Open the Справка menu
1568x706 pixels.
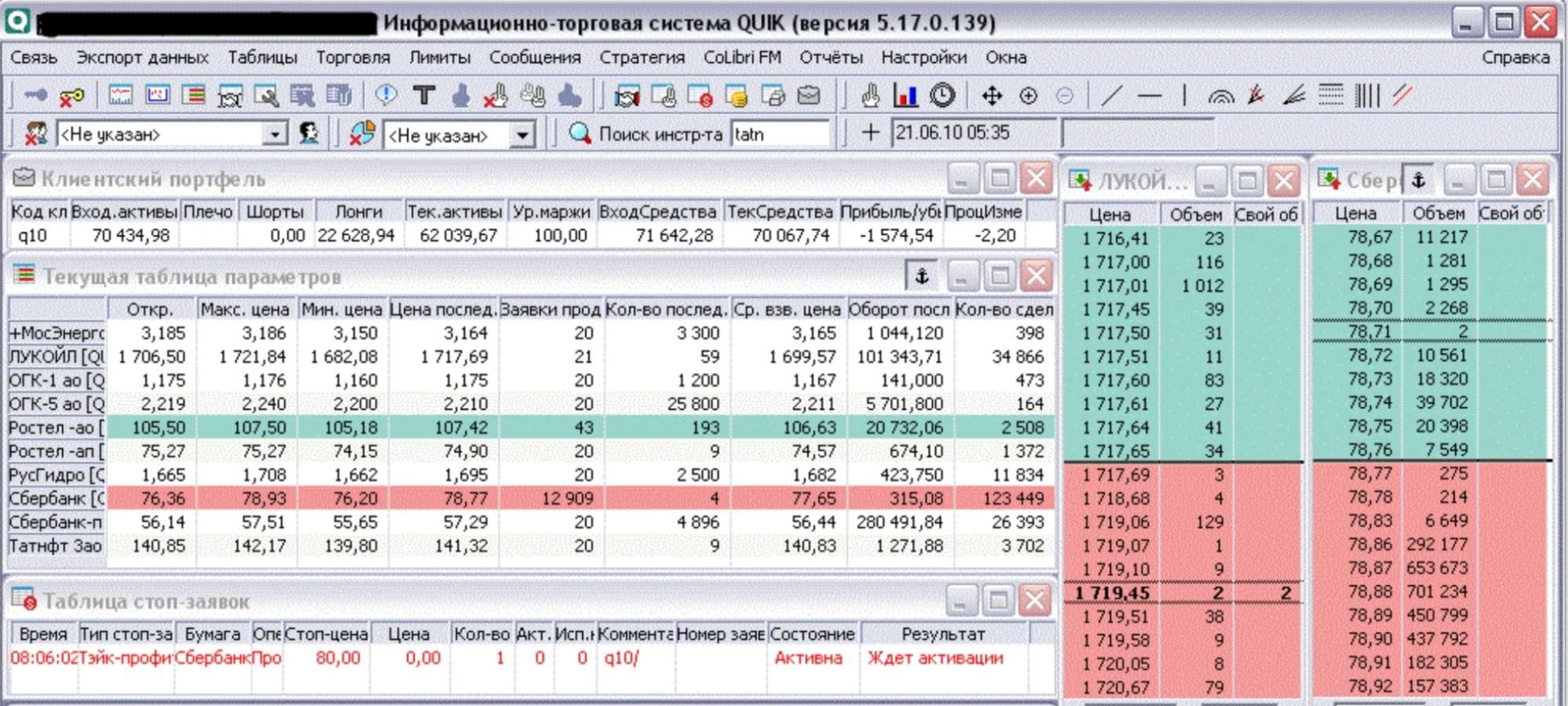[1515, 57]
